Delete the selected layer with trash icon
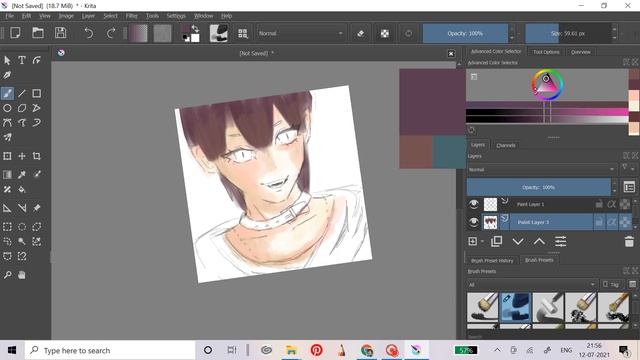 pyautogui.click(x=629, y=241)
